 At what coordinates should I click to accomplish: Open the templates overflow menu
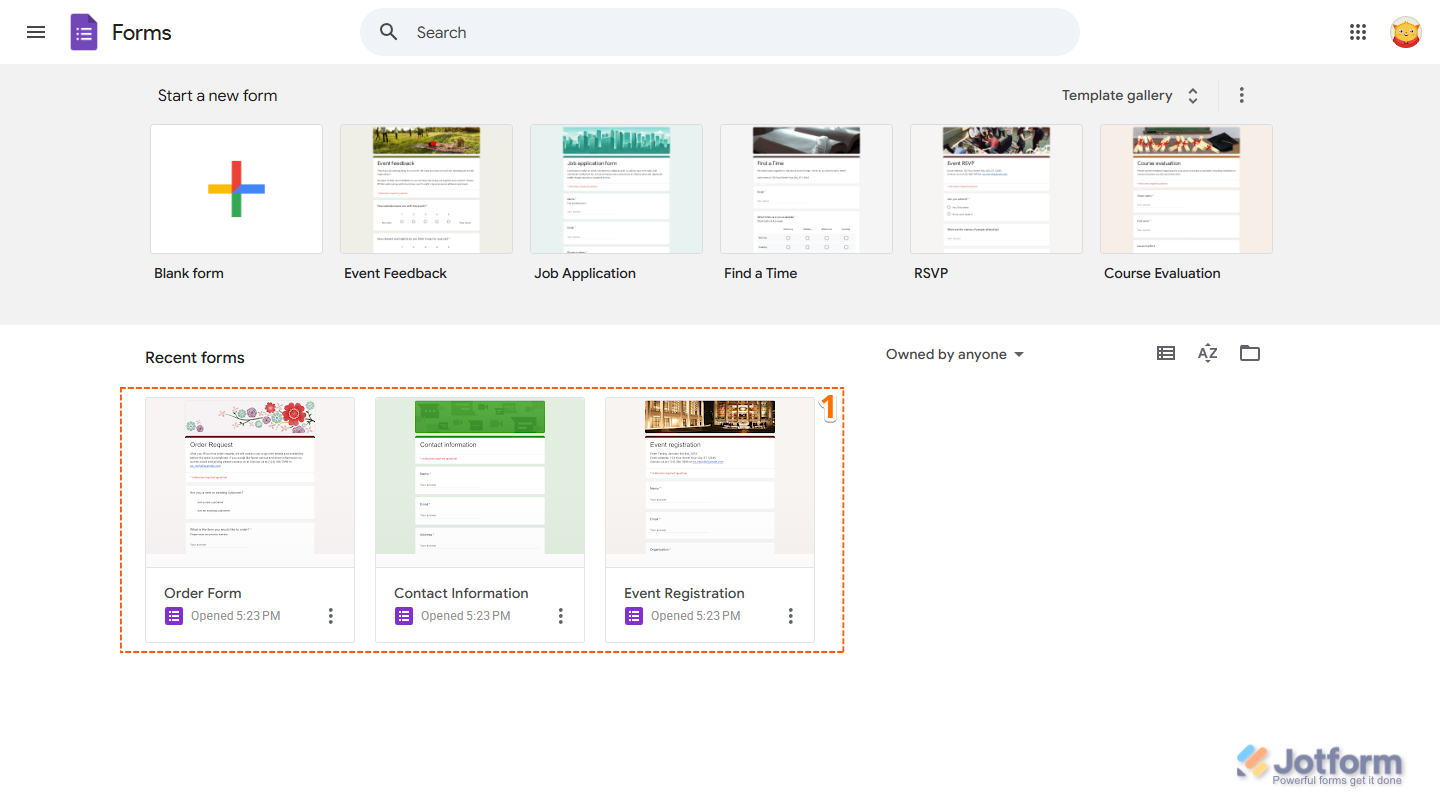[x=1241, y=95]
